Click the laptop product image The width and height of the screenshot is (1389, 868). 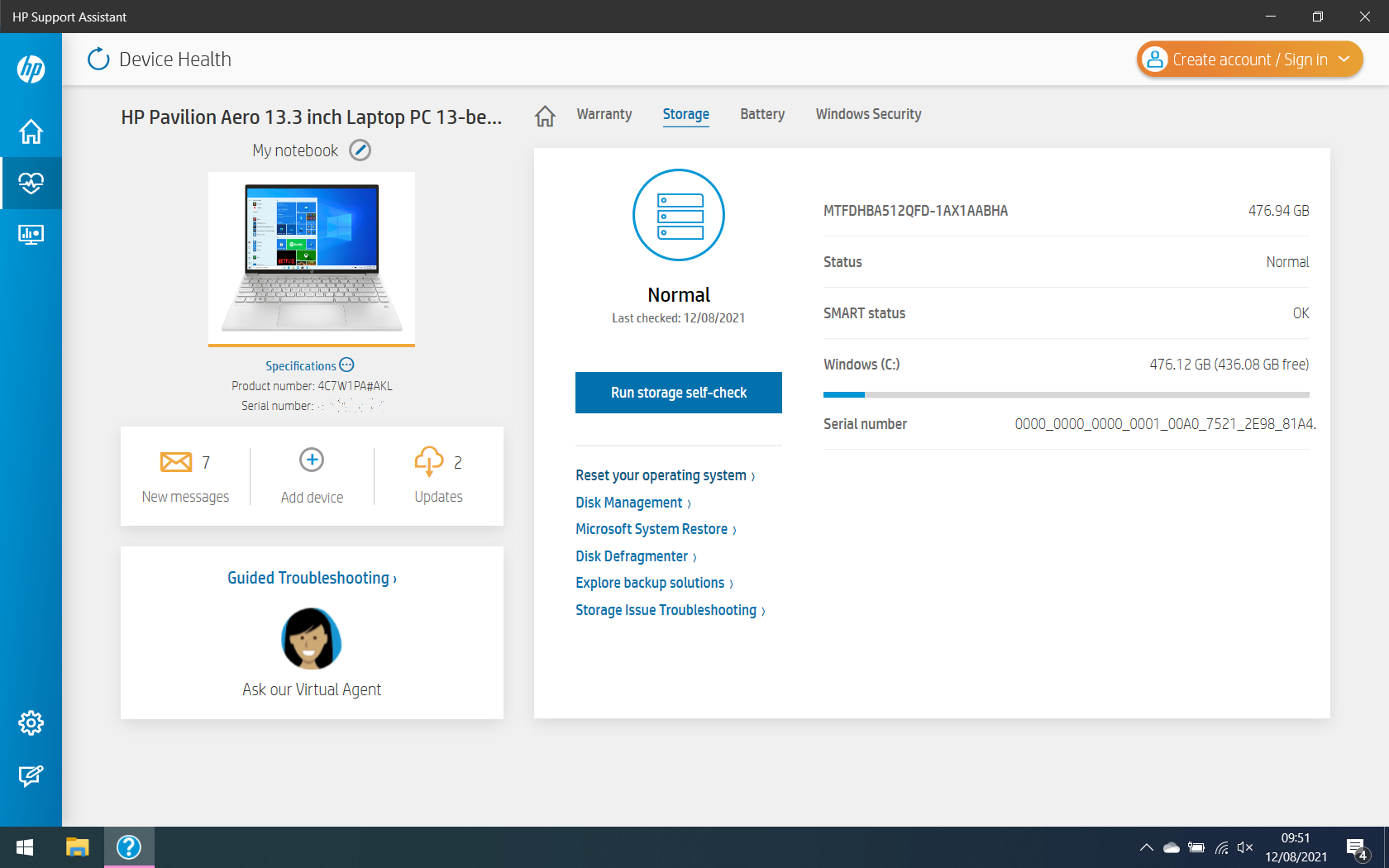click(312, 258)
